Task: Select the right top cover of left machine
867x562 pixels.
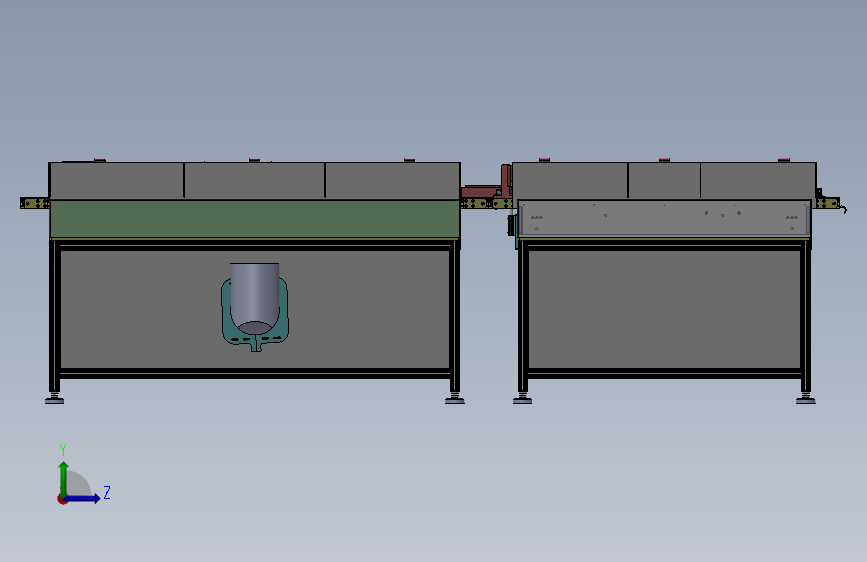Action: pos(393,181)
